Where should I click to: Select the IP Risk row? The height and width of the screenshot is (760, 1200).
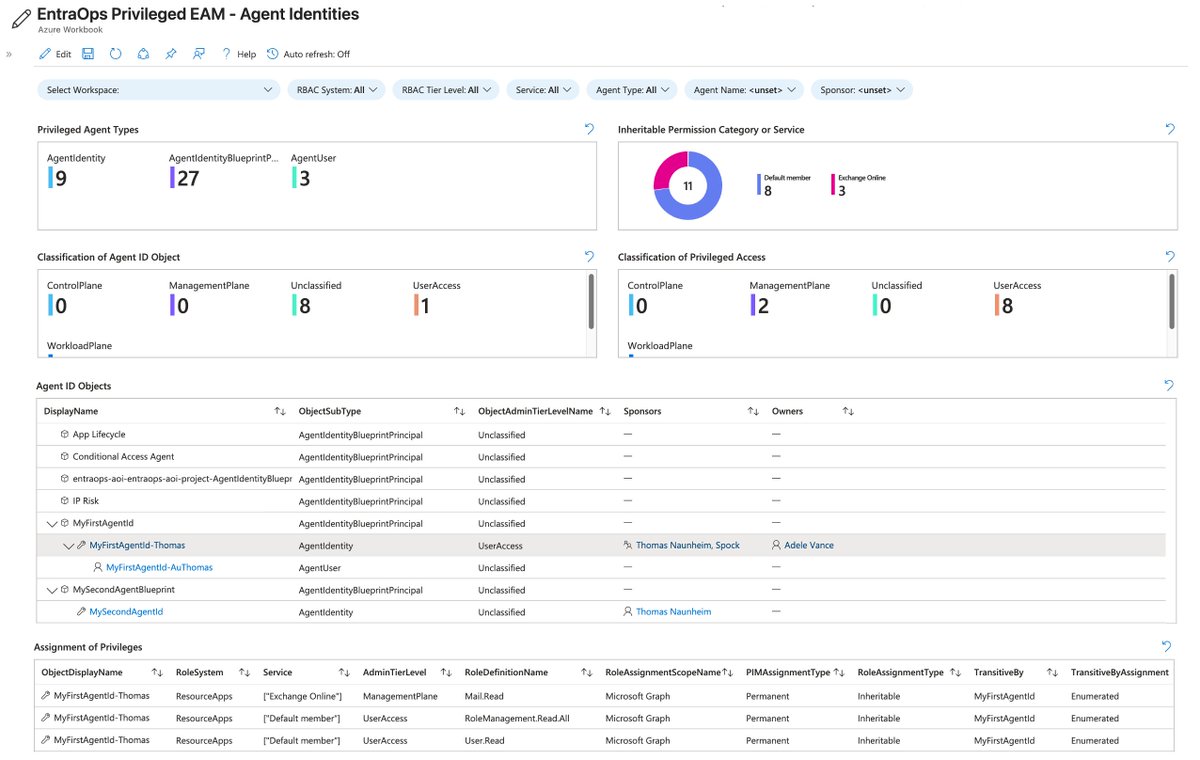click(x=600, y=500)
